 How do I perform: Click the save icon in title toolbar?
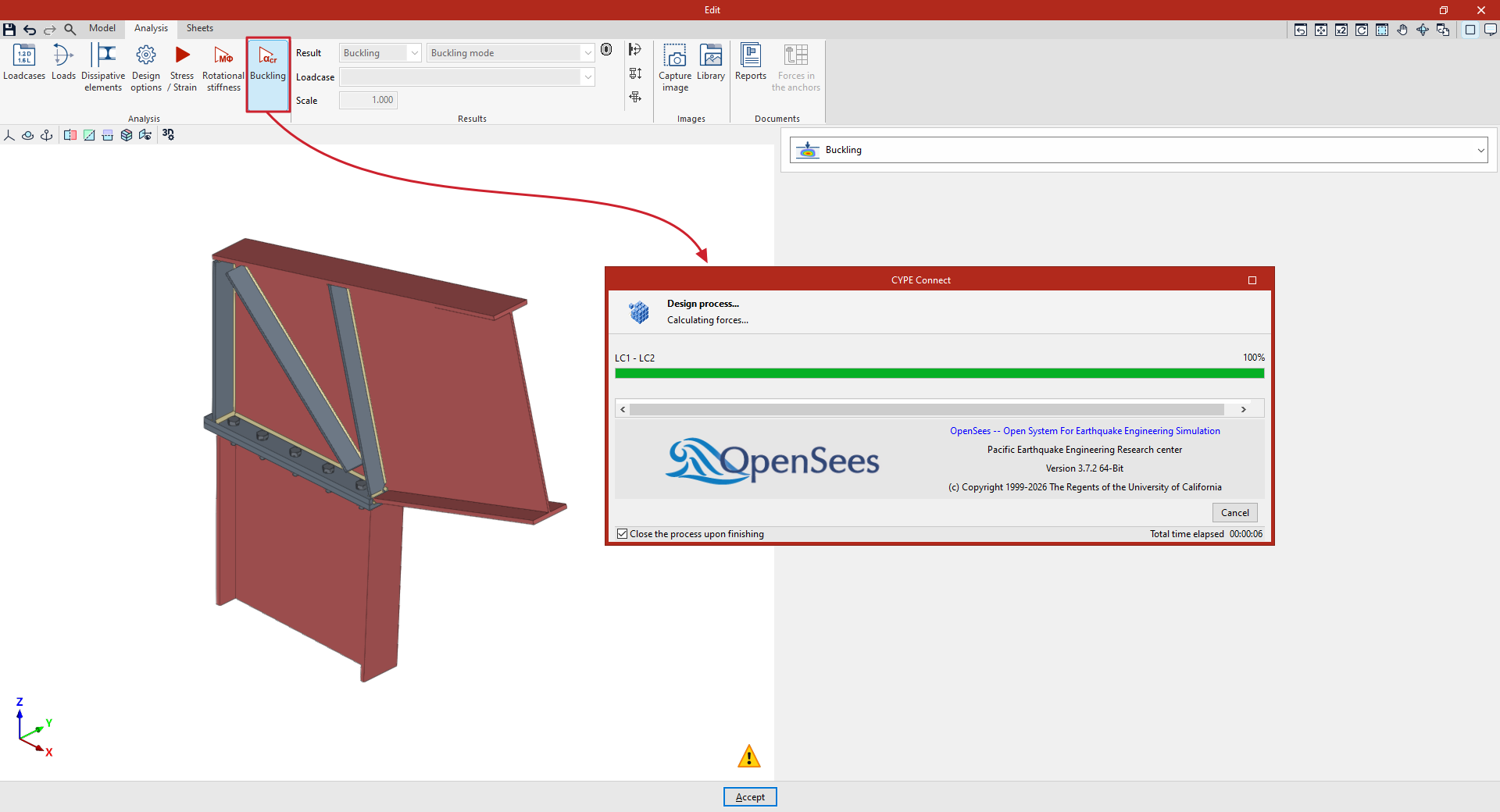[9, 30]
